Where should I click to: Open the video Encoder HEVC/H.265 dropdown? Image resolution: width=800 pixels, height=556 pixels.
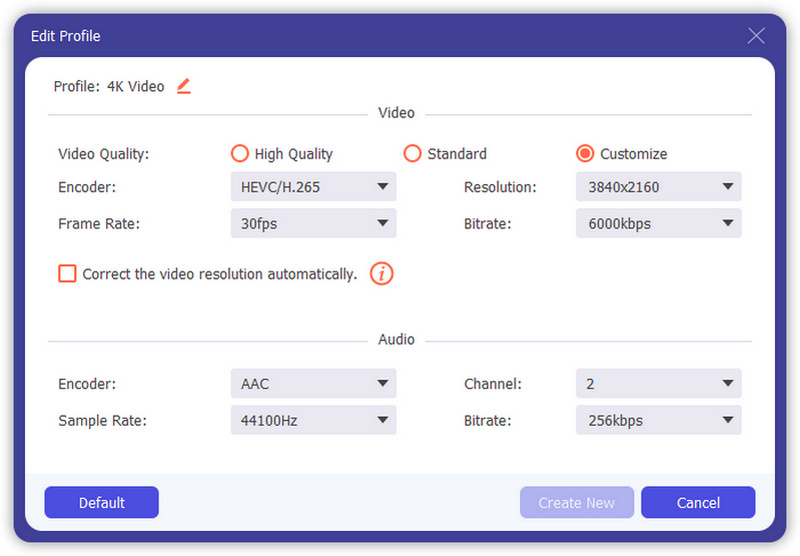[313, 187]
